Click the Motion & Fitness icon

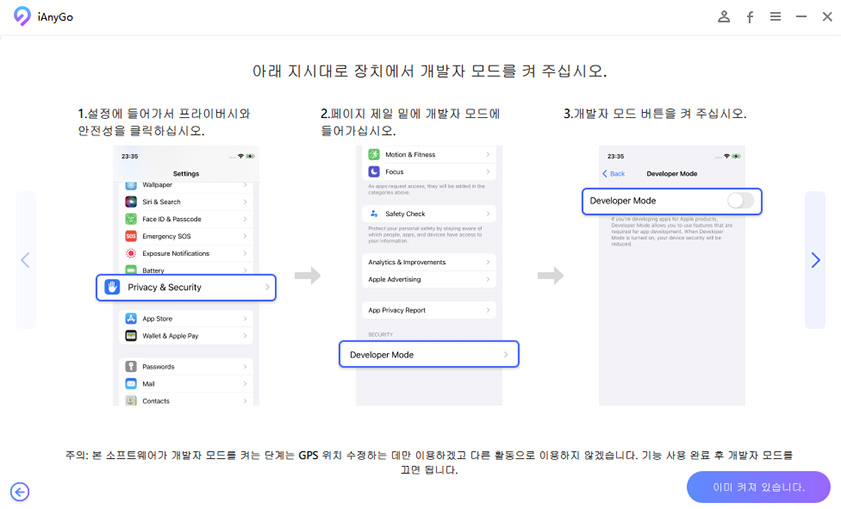coord(374,154)
